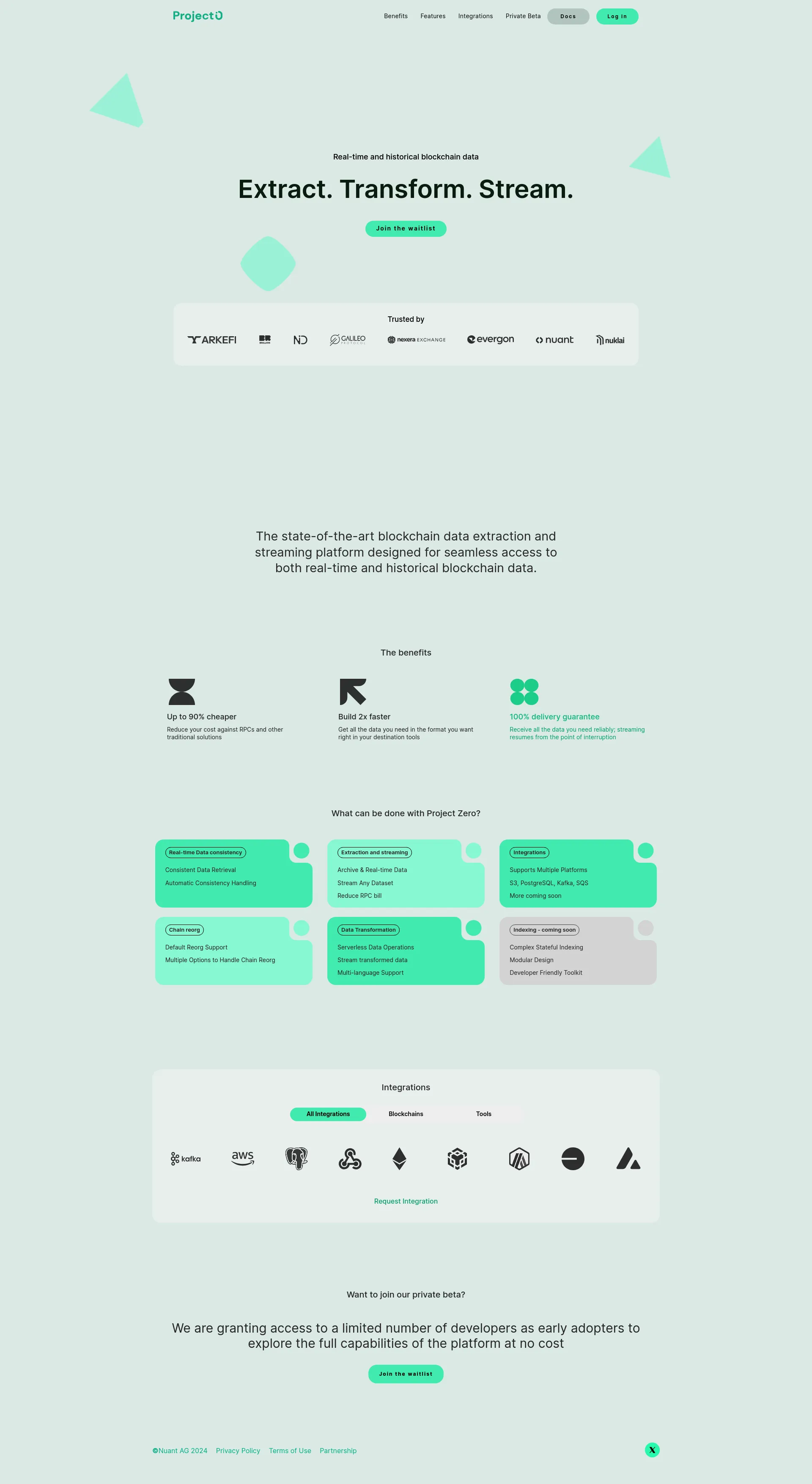
Task: Click the AWS integration icon
Action: 241,1160
